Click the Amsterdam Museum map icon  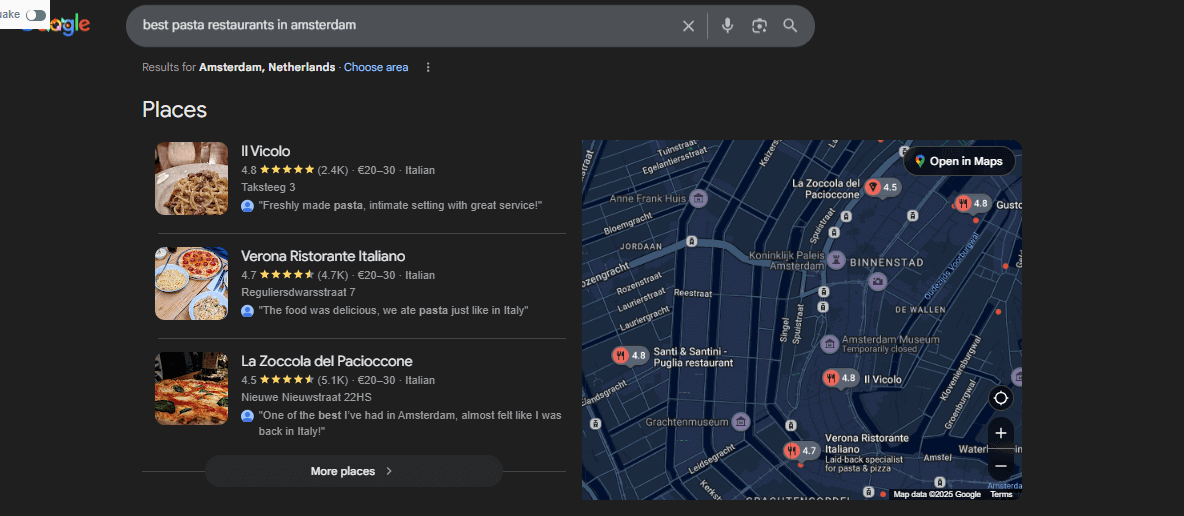[829, 344]
